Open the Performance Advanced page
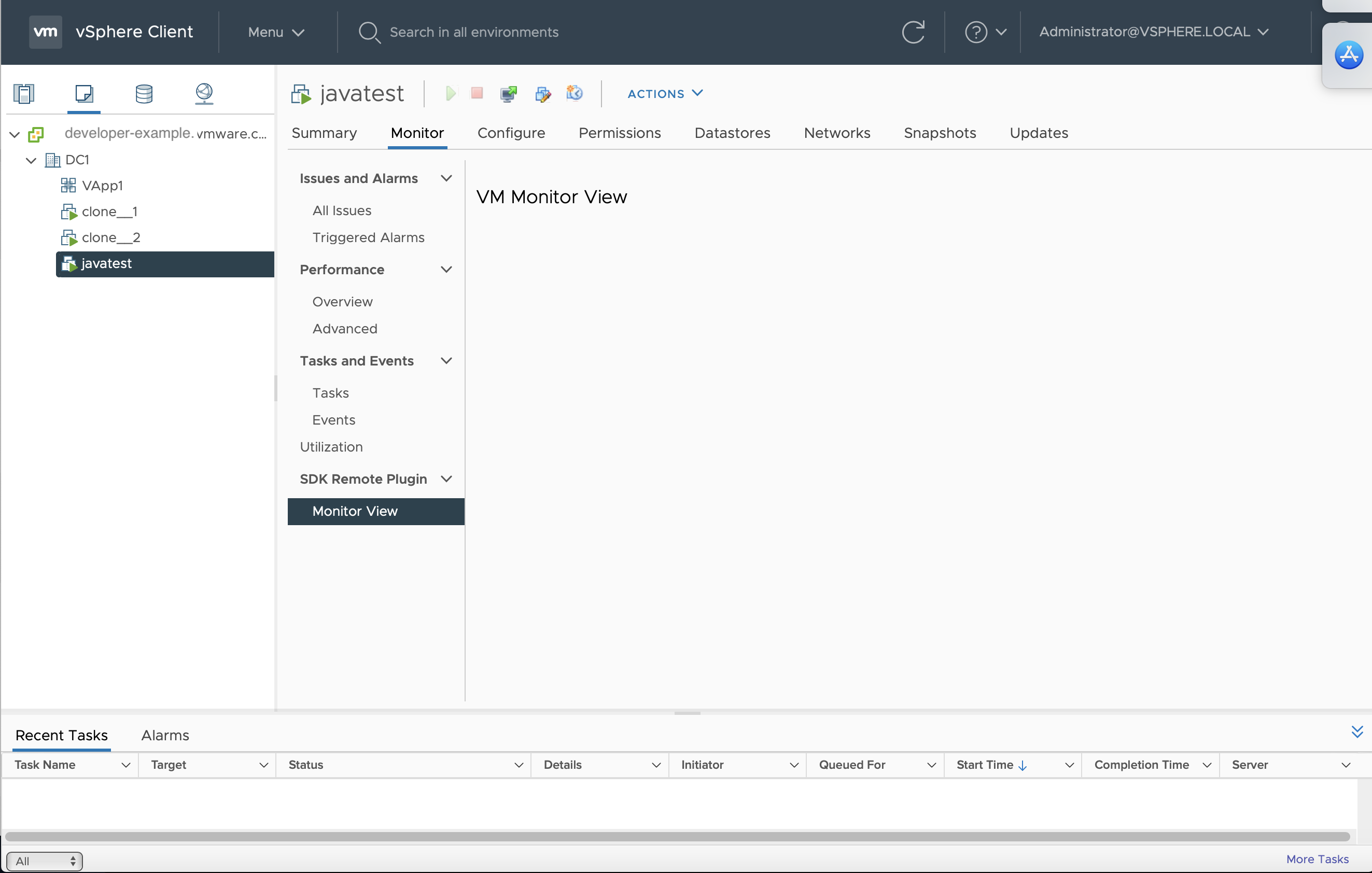This screenshot has width=1372, height=873. (345, 329)
